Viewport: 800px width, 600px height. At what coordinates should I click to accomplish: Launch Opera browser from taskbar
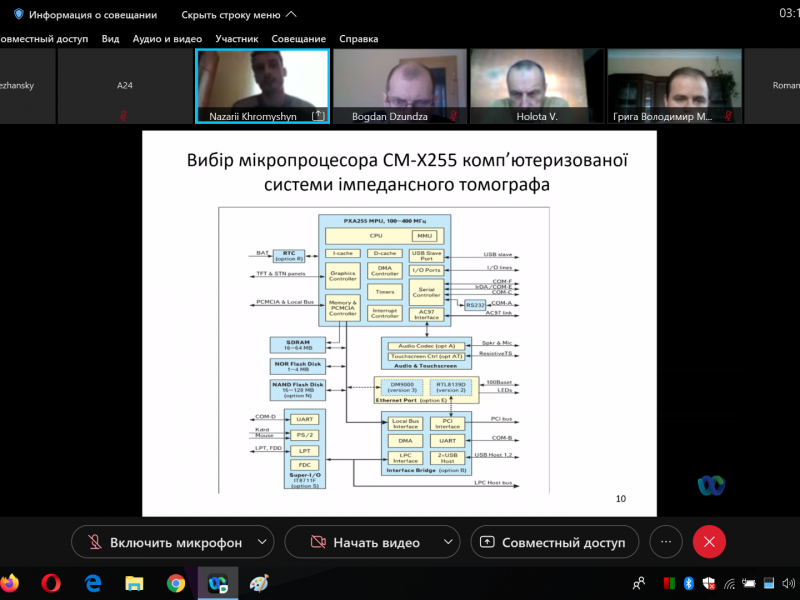51,583
